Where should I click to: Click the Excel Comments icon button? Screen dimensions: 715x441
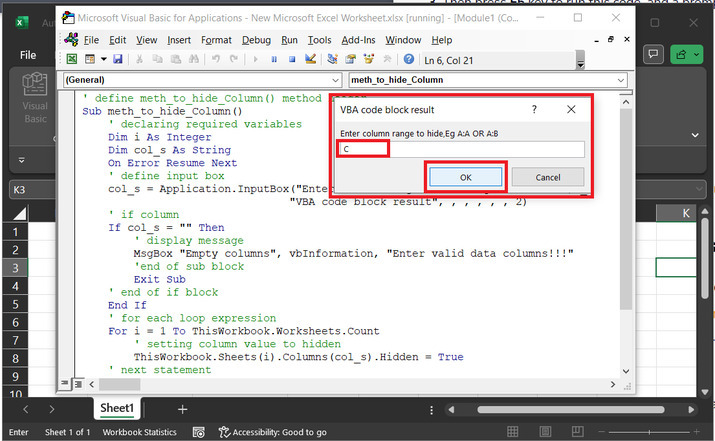[653, 55]
